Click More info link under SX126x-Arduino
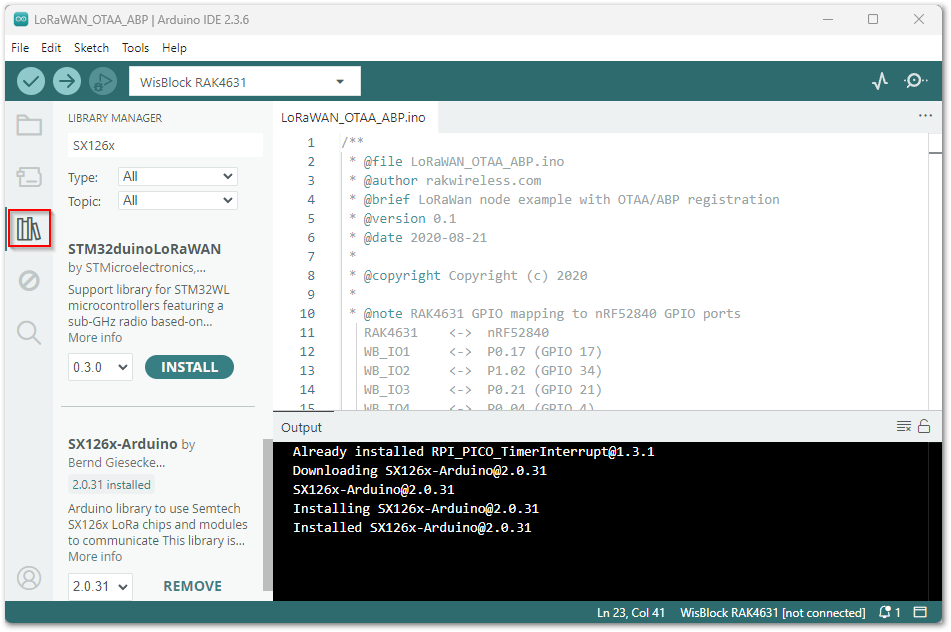 [x=94, y=556]
